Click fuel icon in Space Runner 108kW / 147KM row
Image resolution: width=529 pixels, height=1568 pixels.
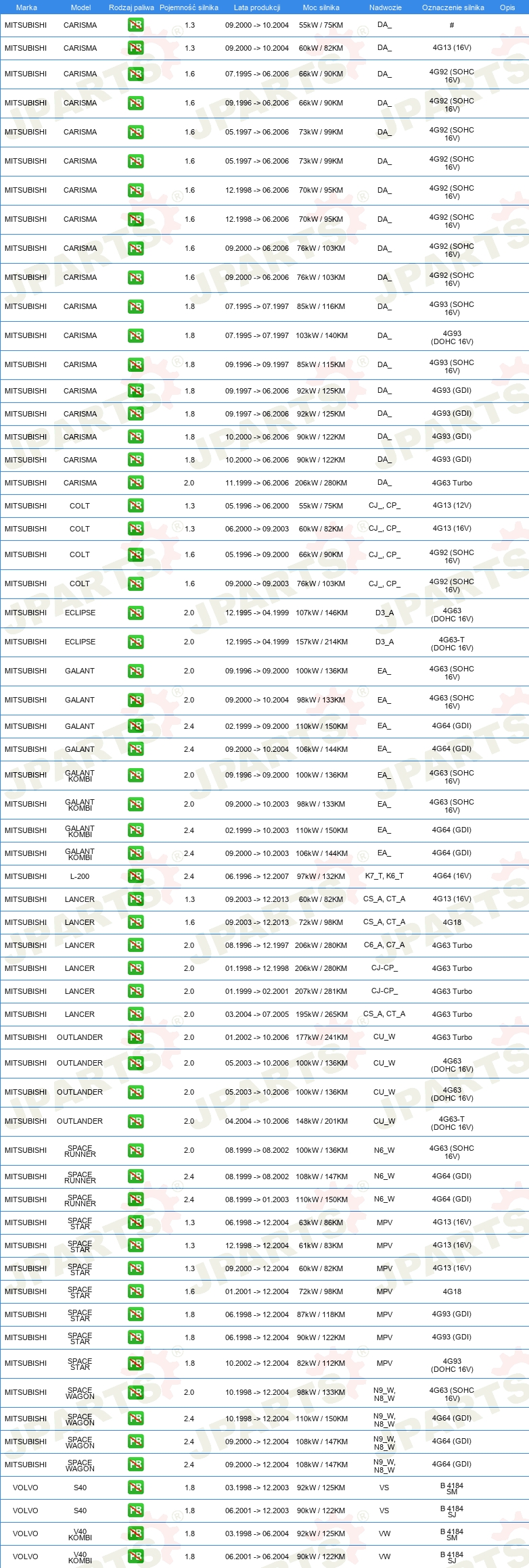click(x=135, y=1177)
